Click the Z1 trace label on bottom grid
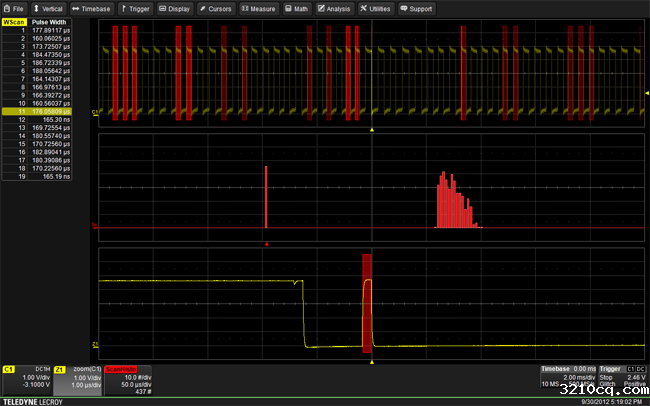The image size is (650, 406). click(95, 344)
